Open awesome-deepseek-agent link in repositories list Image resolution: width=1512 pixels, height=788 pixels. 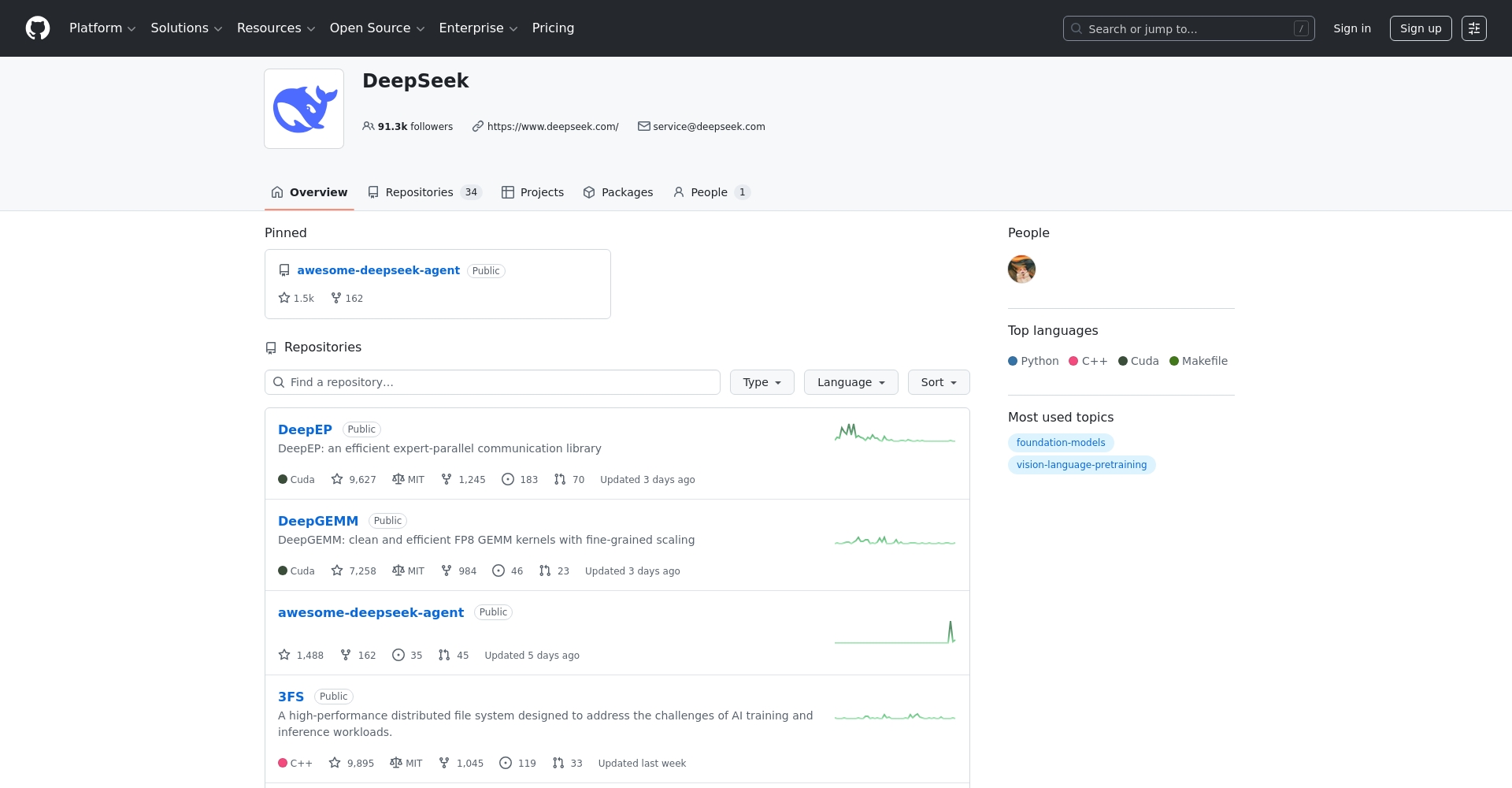(371, 612)
